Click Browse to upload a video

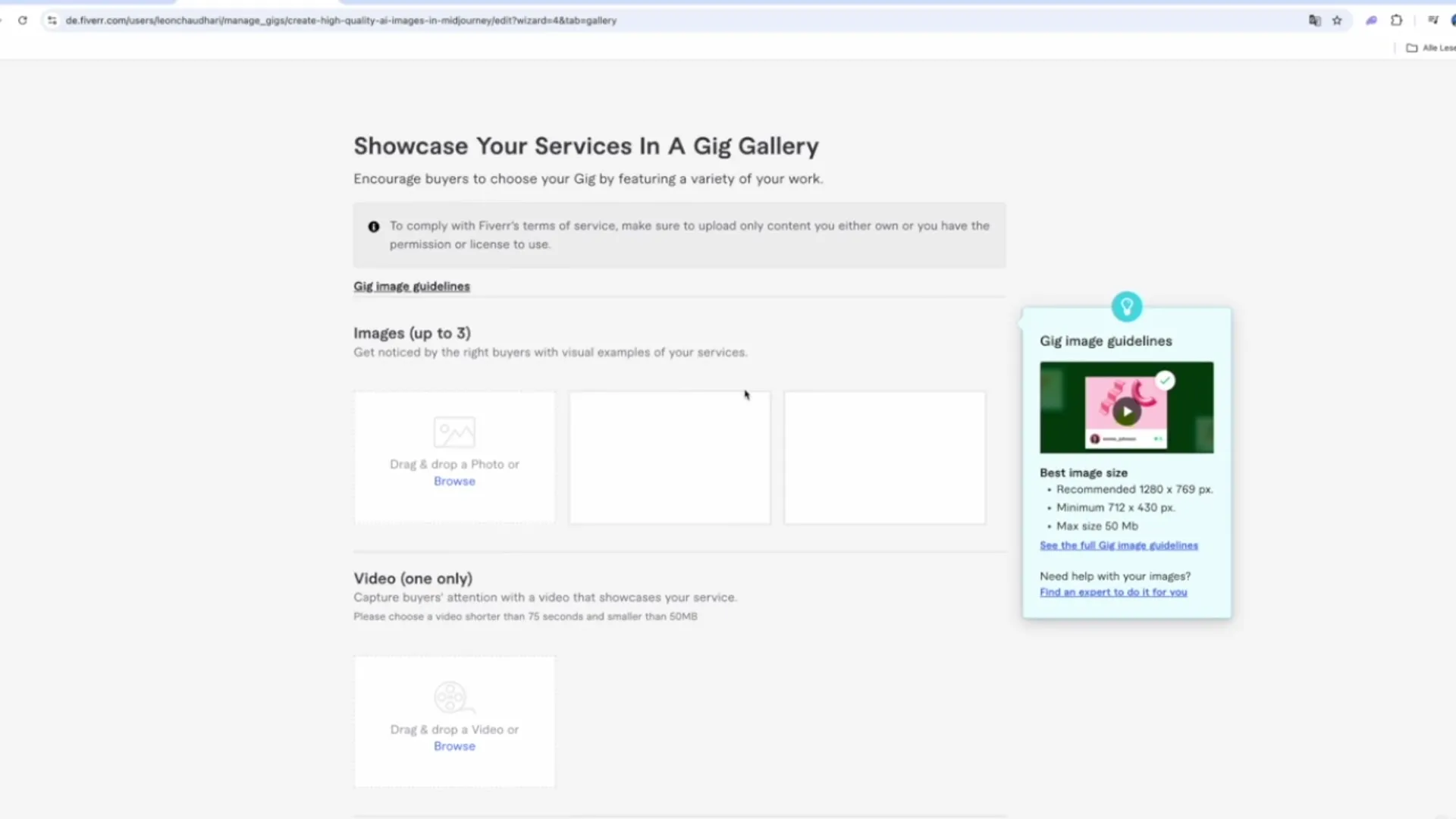(x=454, y=746)
